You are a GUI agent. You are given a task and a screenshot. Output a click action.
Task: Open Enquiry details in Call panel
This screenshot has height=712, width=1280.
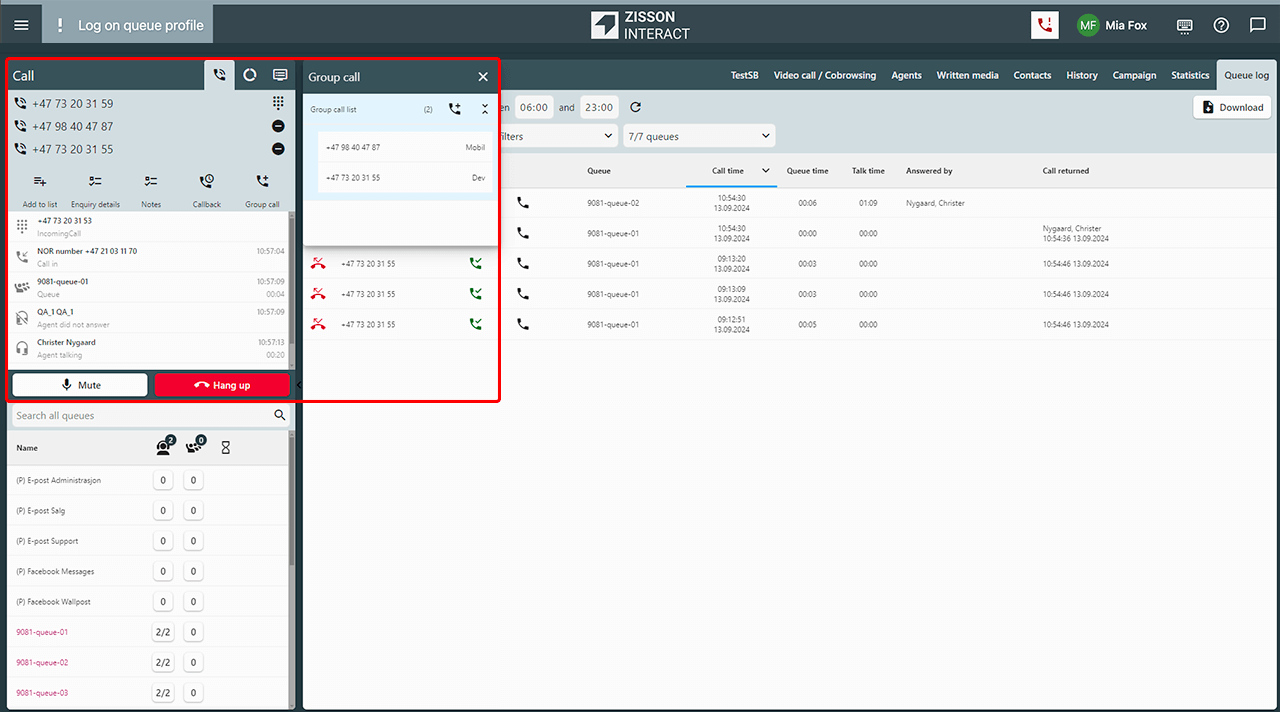(95, 182)
